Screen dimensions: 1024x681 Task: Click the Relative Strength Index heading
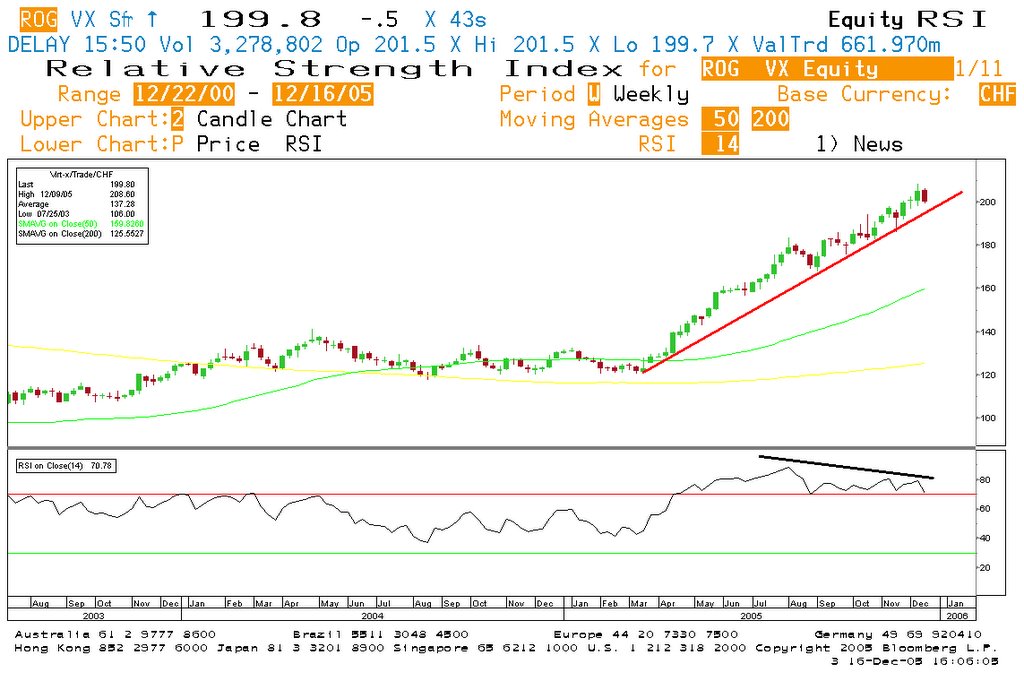(334, 69)
